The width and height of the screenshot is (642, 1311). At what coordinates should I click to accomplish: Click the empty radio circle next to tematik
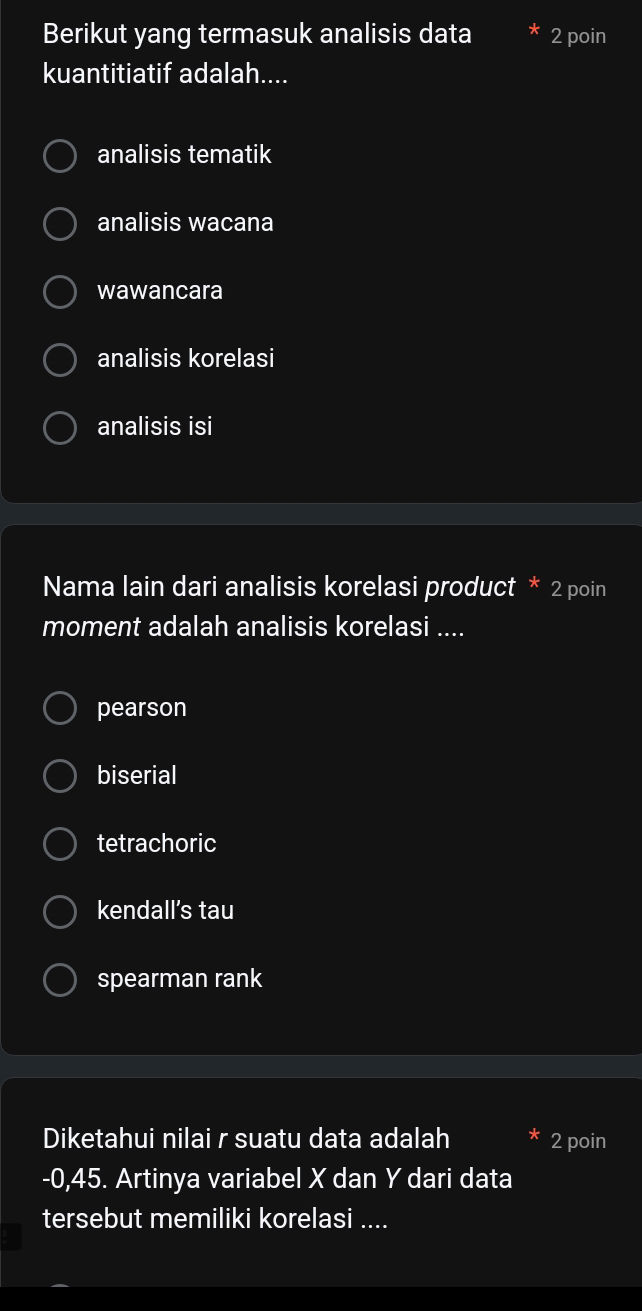(x=60, y=156)
